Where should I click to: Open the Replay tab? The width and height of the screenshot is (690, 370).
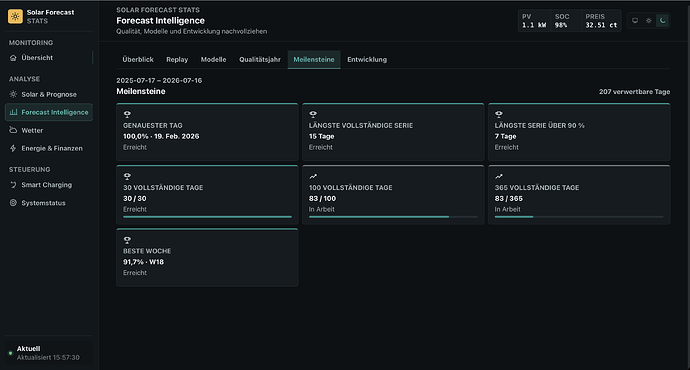click(177, 59)
